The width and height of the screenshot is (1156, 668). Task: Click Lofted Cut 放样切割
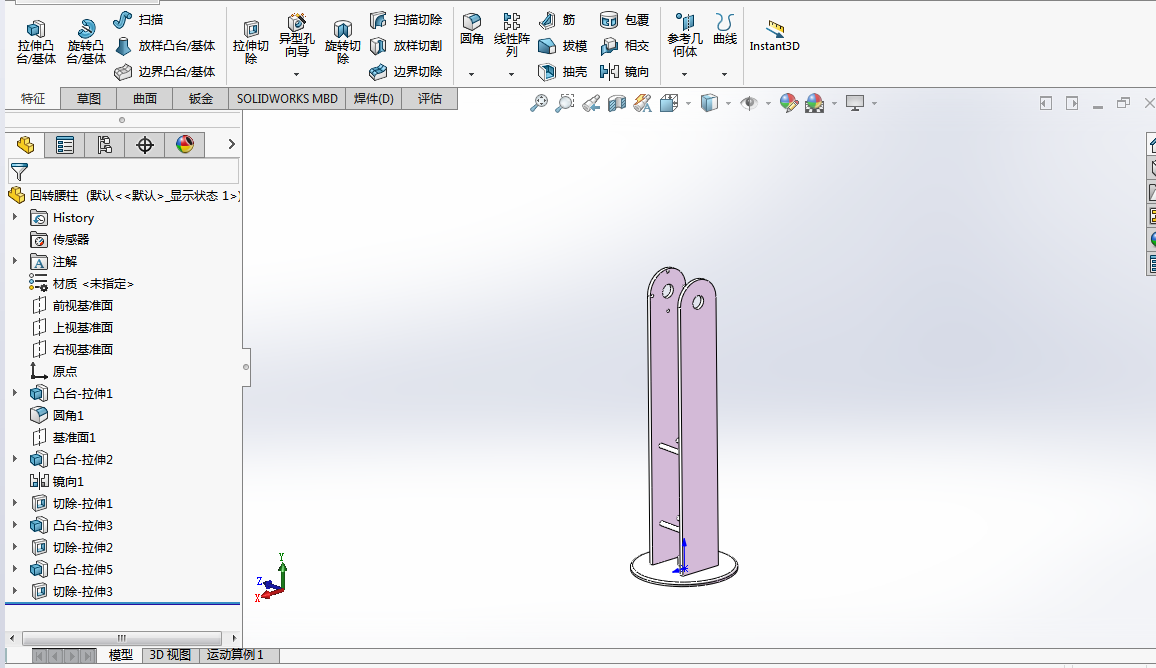pos(406,46)
